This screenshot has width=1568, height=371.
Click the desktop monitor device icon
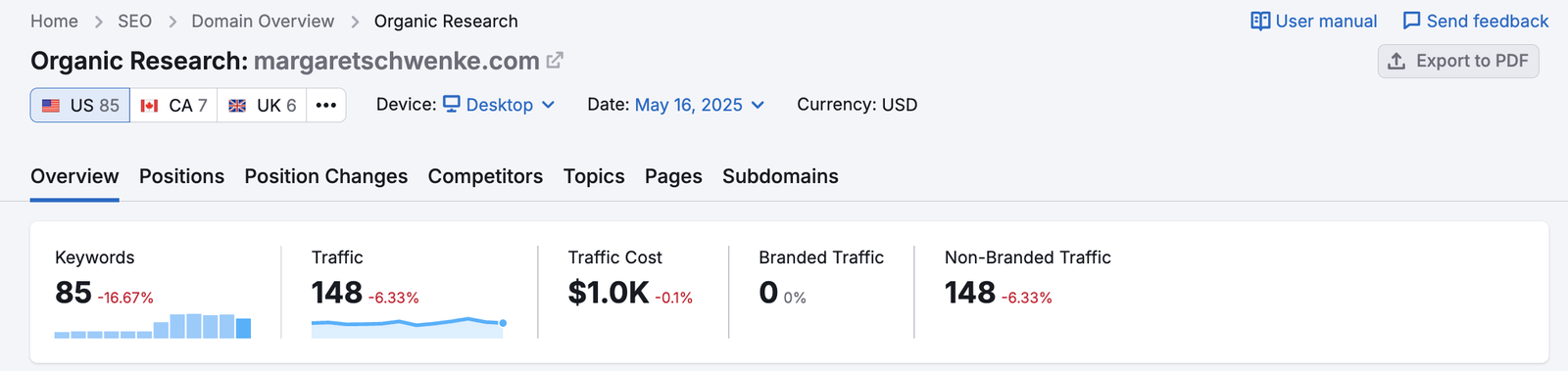coord(452,104)
